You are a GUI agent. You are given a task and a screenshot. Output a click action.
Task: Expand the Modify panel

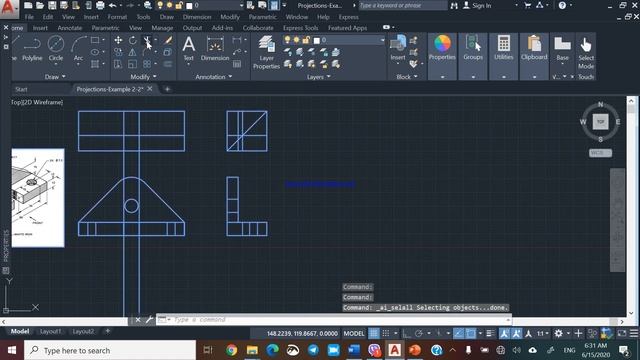click(x=143, y=77)
